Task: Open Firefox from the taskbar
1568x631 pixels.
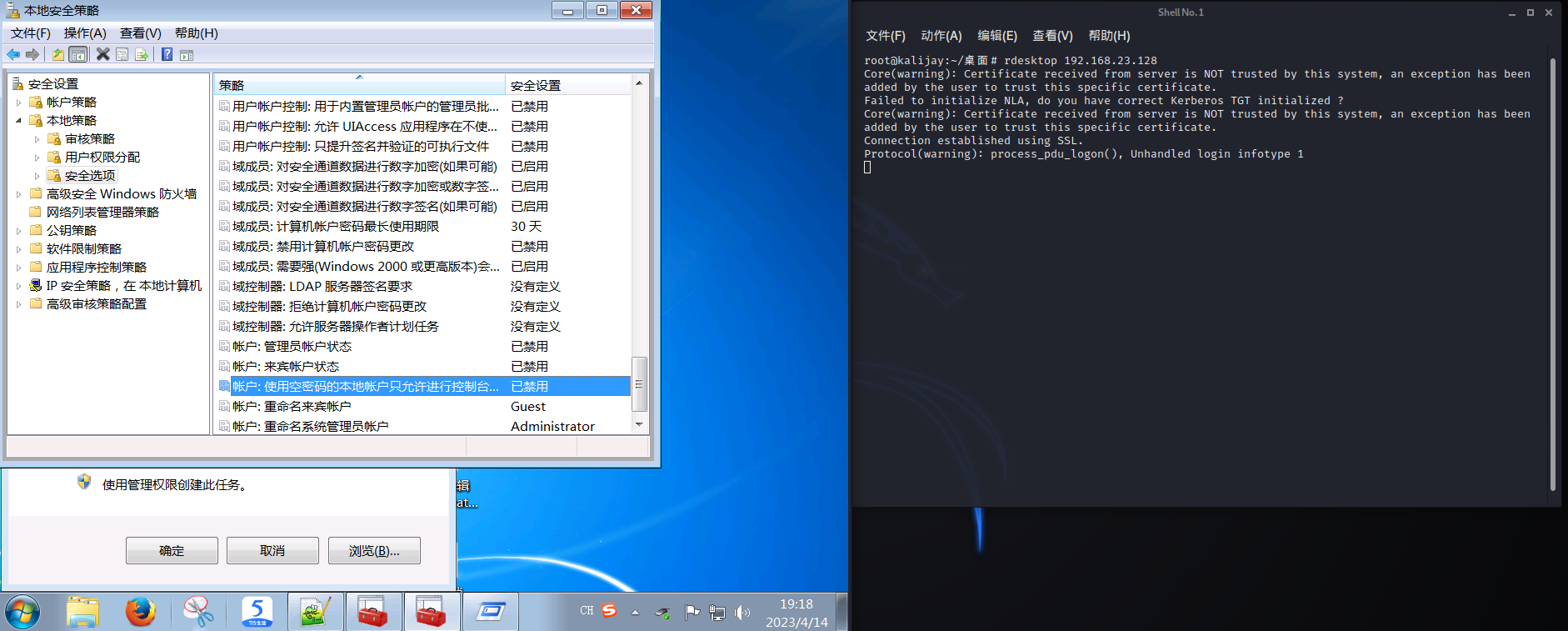Action: 141,612
